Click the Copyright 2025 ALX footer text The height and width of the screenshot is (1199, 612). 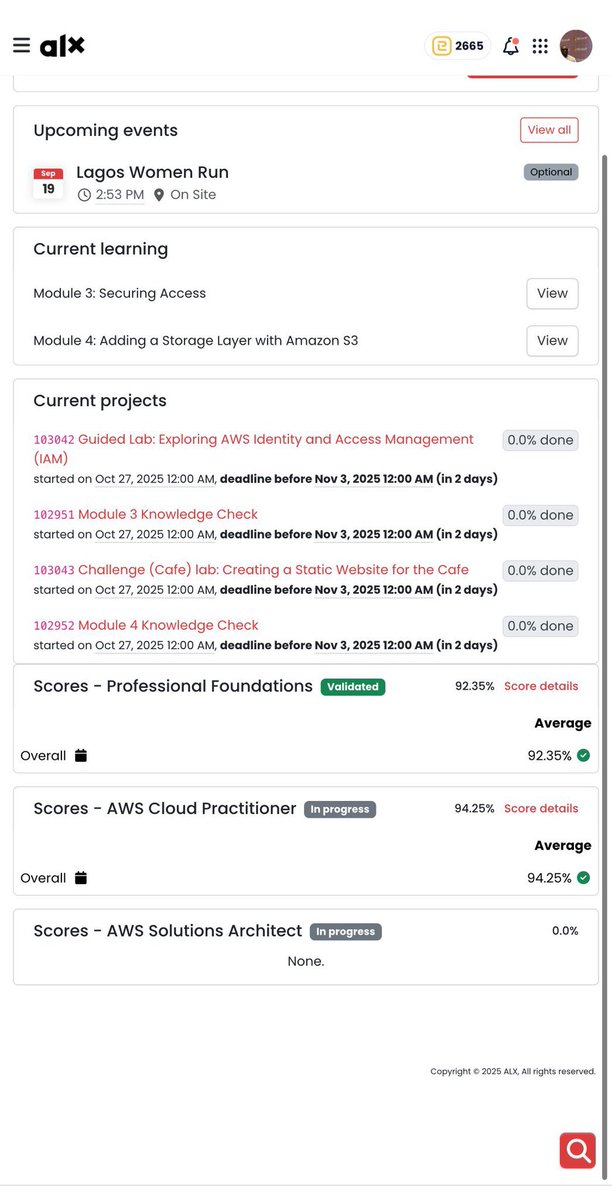(x=513, y=1071)
